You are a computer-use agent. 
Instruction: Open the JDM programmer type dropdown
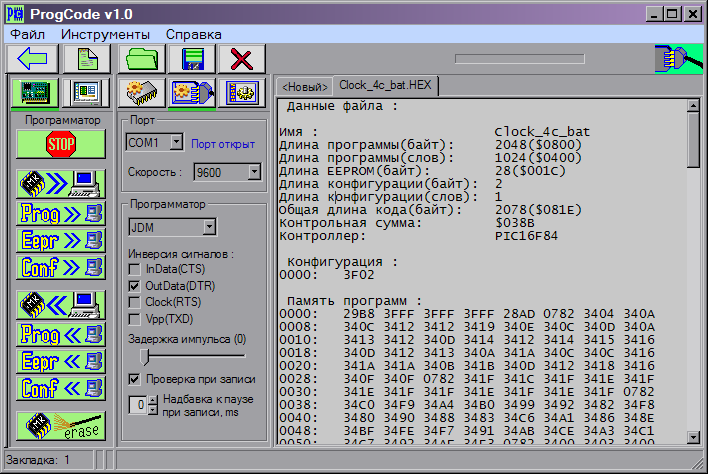coord(209,227)
